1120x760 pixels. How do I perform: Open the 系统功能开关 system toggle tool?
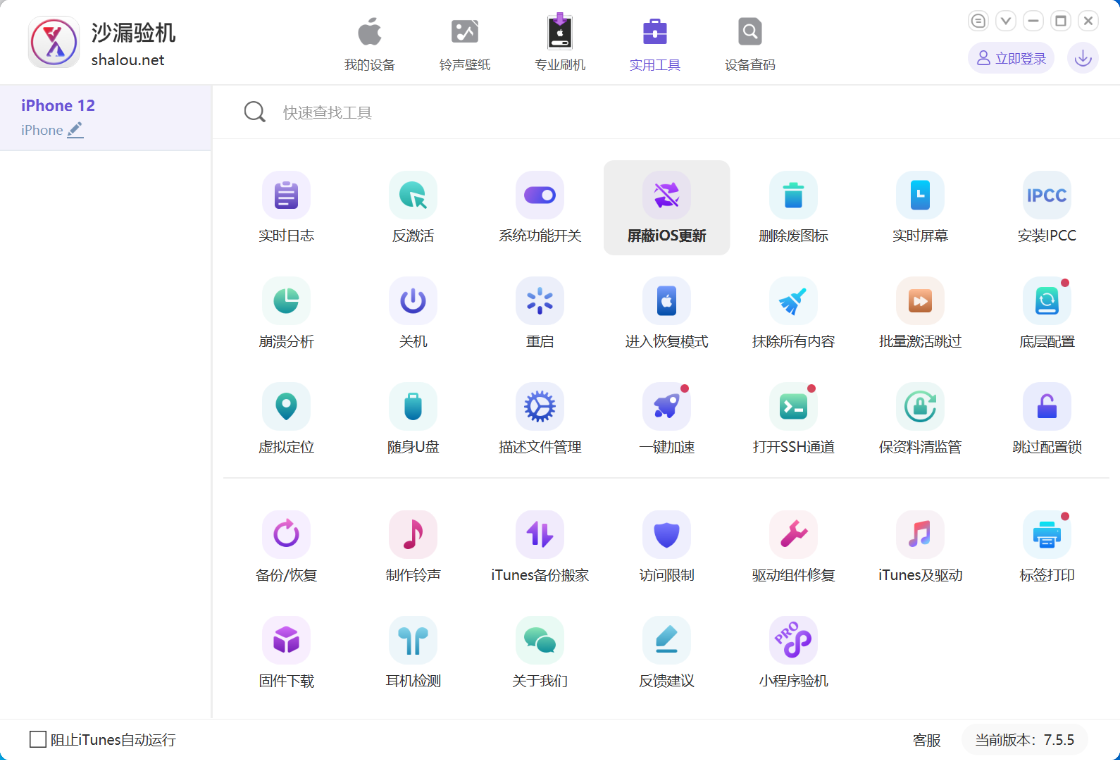pyautogui.click(x=540, y=196)
